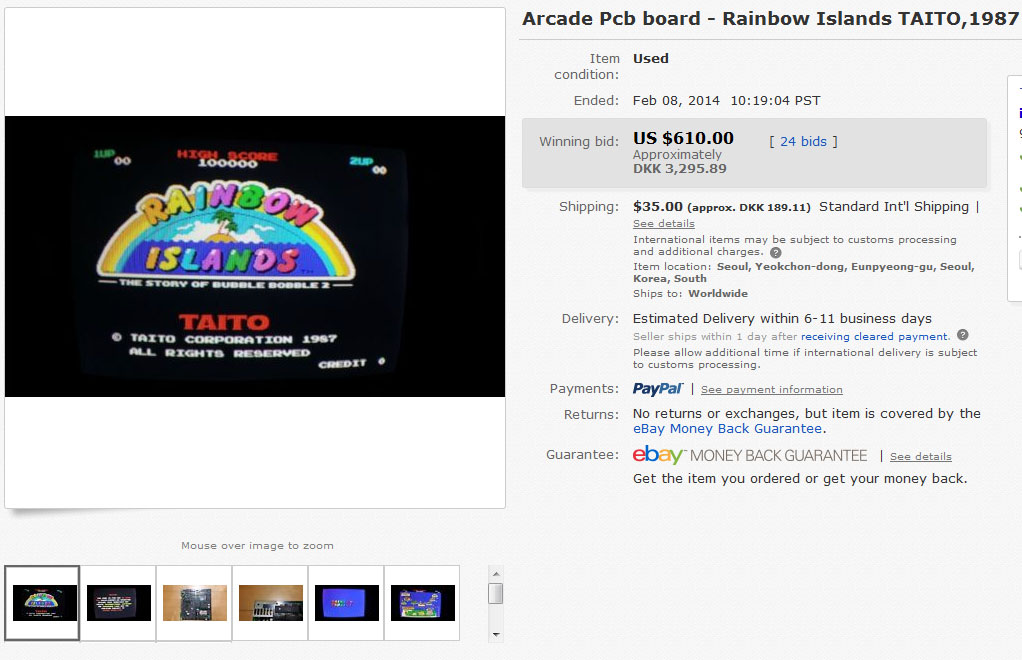Viewport: 1022px width, 660px height.
Task: Click the PayPal logo in Payments row
Action: click(658, 389)
